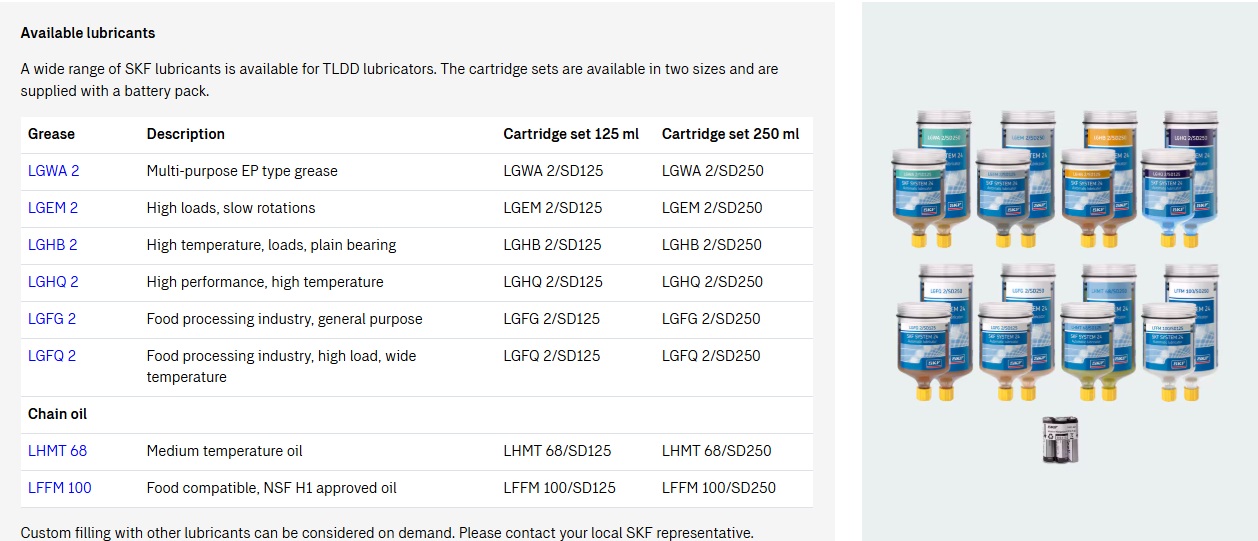Viewport: 1258px width, 541px height.
Task: Click the Cartridge set 250 ml column header
Action: click(730, 134)
